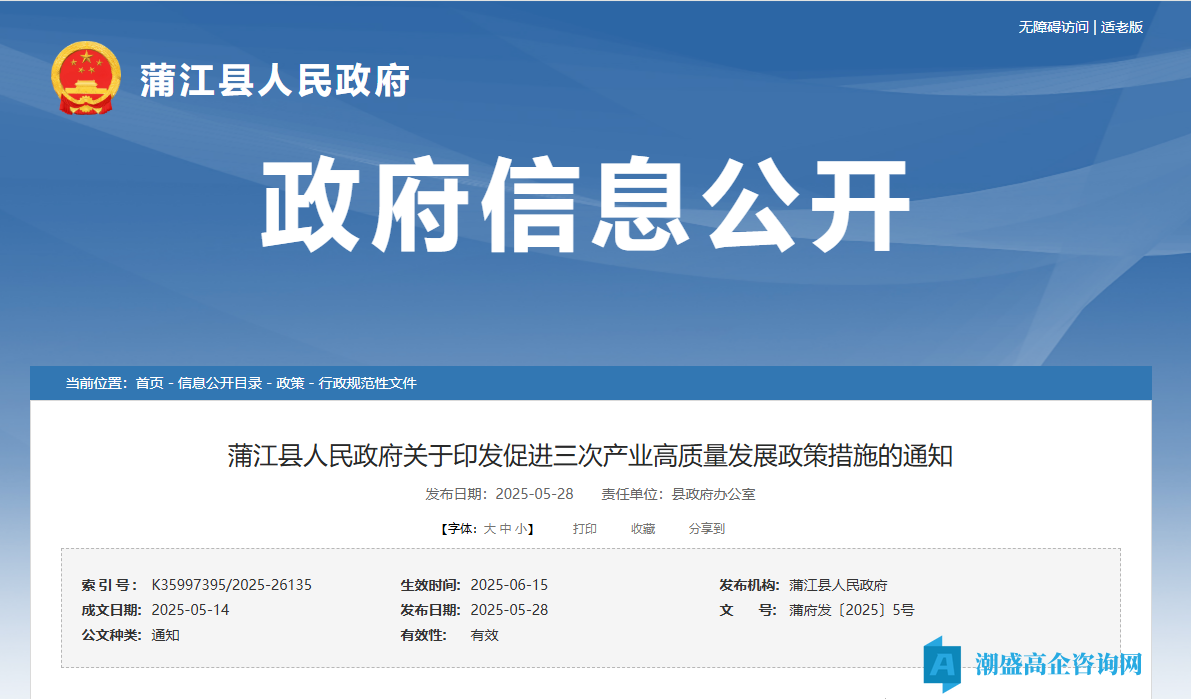Click the national emblem logo
The height and width of the screenshot is (699, 1191).
tap(85, 79)
